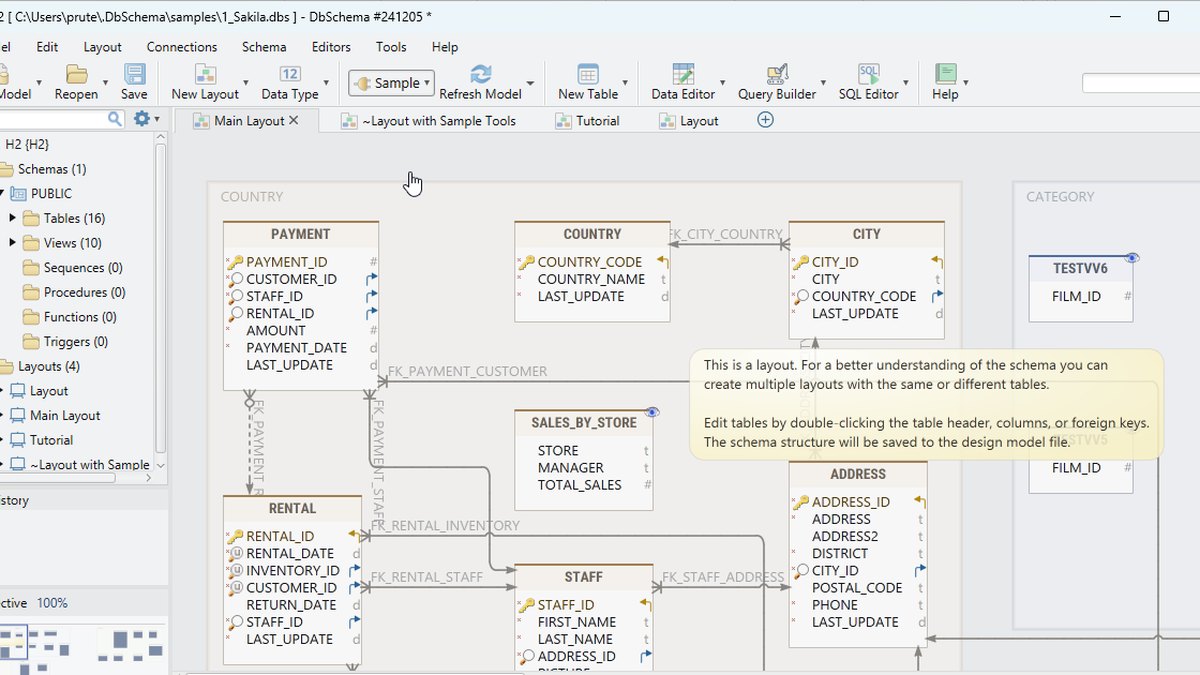Collapse the PUBLIC schema node
This screenshot has height=675, width=1200.
pos(3,194)
